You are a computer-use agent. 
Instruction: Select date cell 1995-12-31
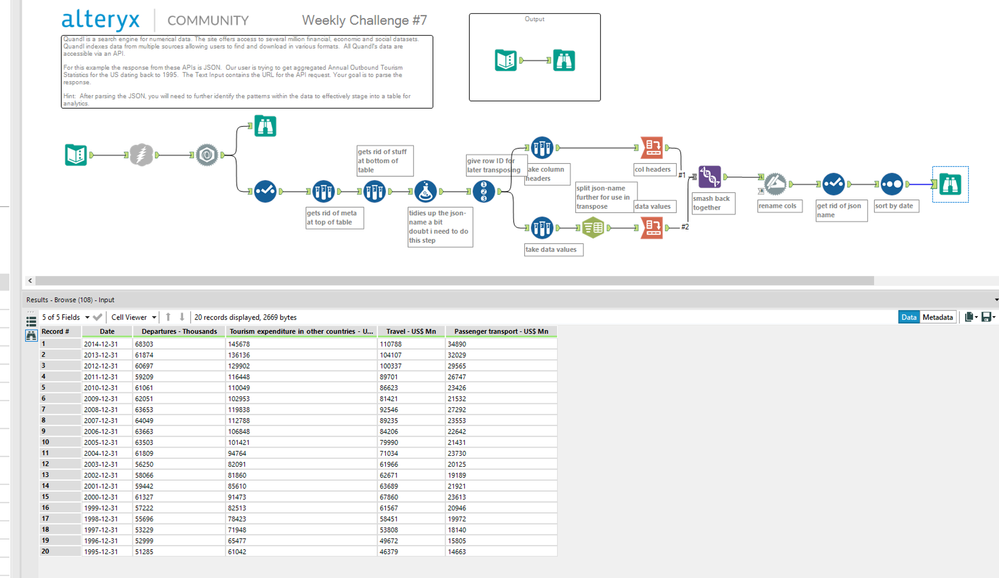pos(107,552)
